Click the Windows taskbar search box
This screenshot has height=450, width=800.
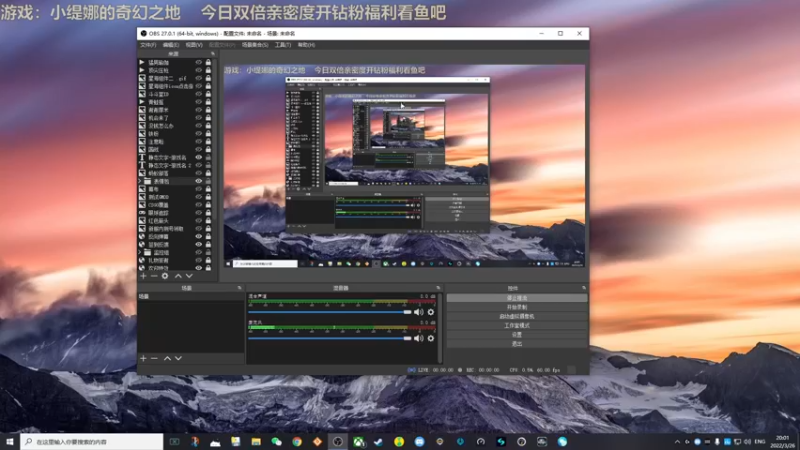(x=92, y=441)
